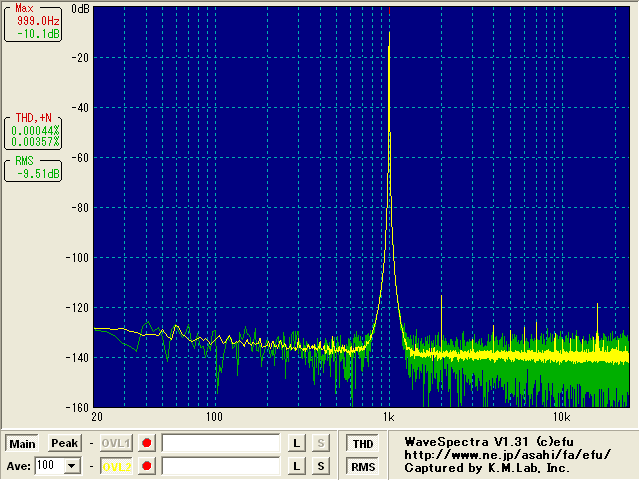Save overlay with OVL2 S button
The image size is (640, 480).
pos(321,466)
